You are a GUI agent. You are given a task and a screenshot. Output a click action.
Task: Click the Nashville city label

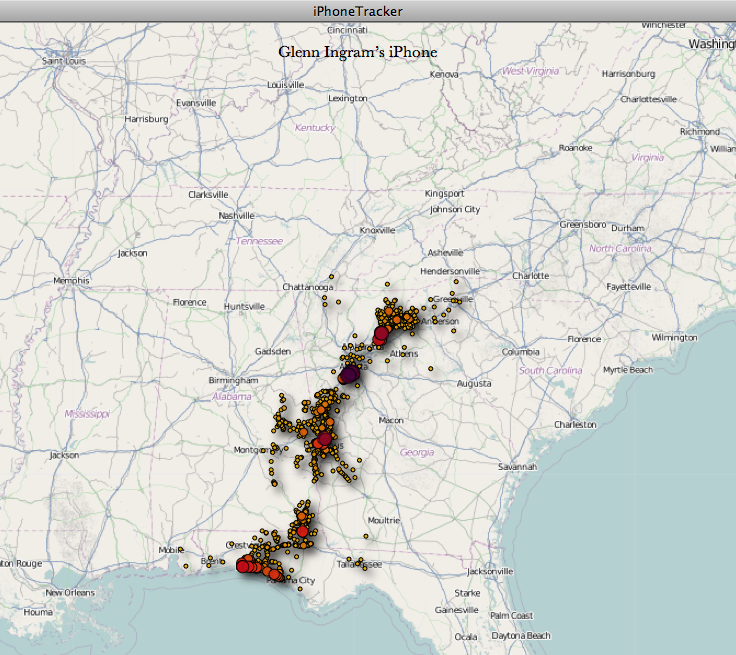point(237,215)
